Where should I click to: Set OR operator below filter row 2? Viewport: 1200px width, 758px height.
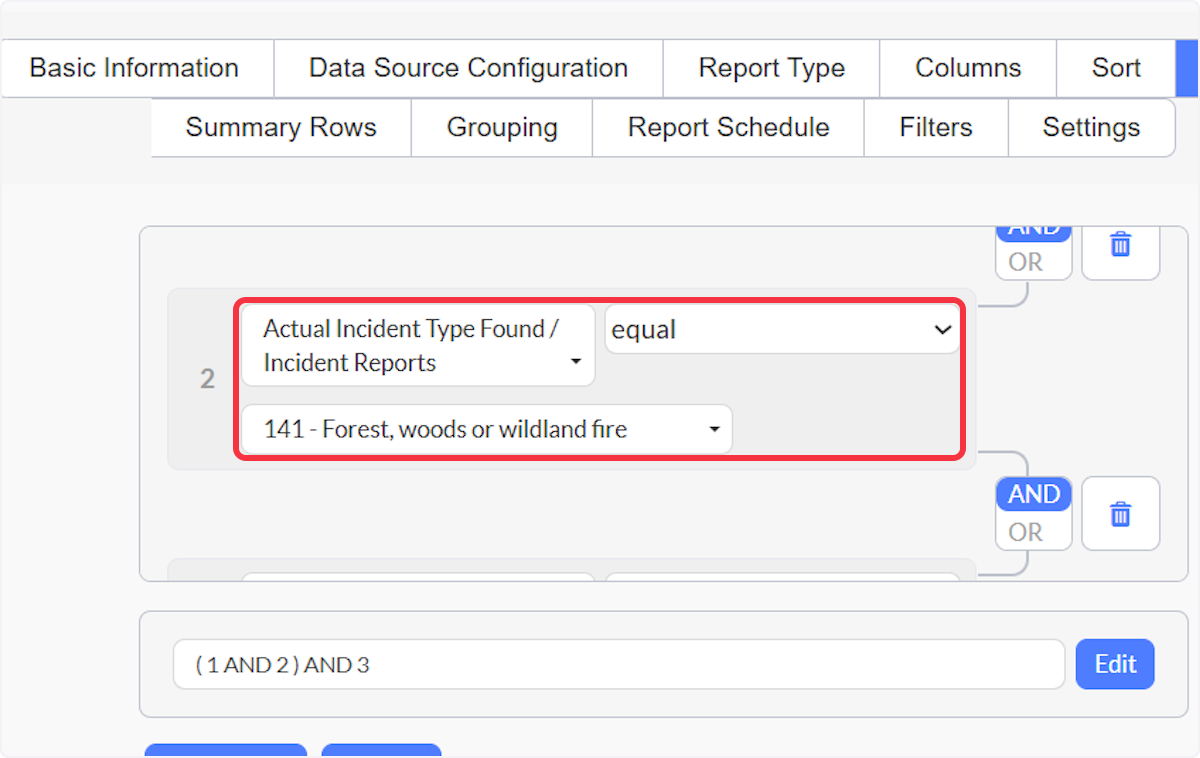point(1026,532)
